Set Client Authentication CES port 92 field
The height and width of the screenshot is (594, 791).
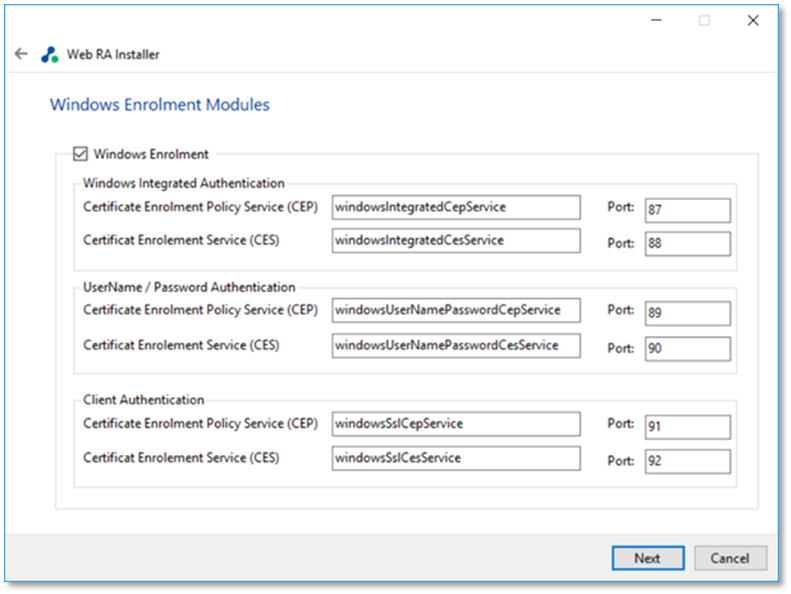point(688,461)
